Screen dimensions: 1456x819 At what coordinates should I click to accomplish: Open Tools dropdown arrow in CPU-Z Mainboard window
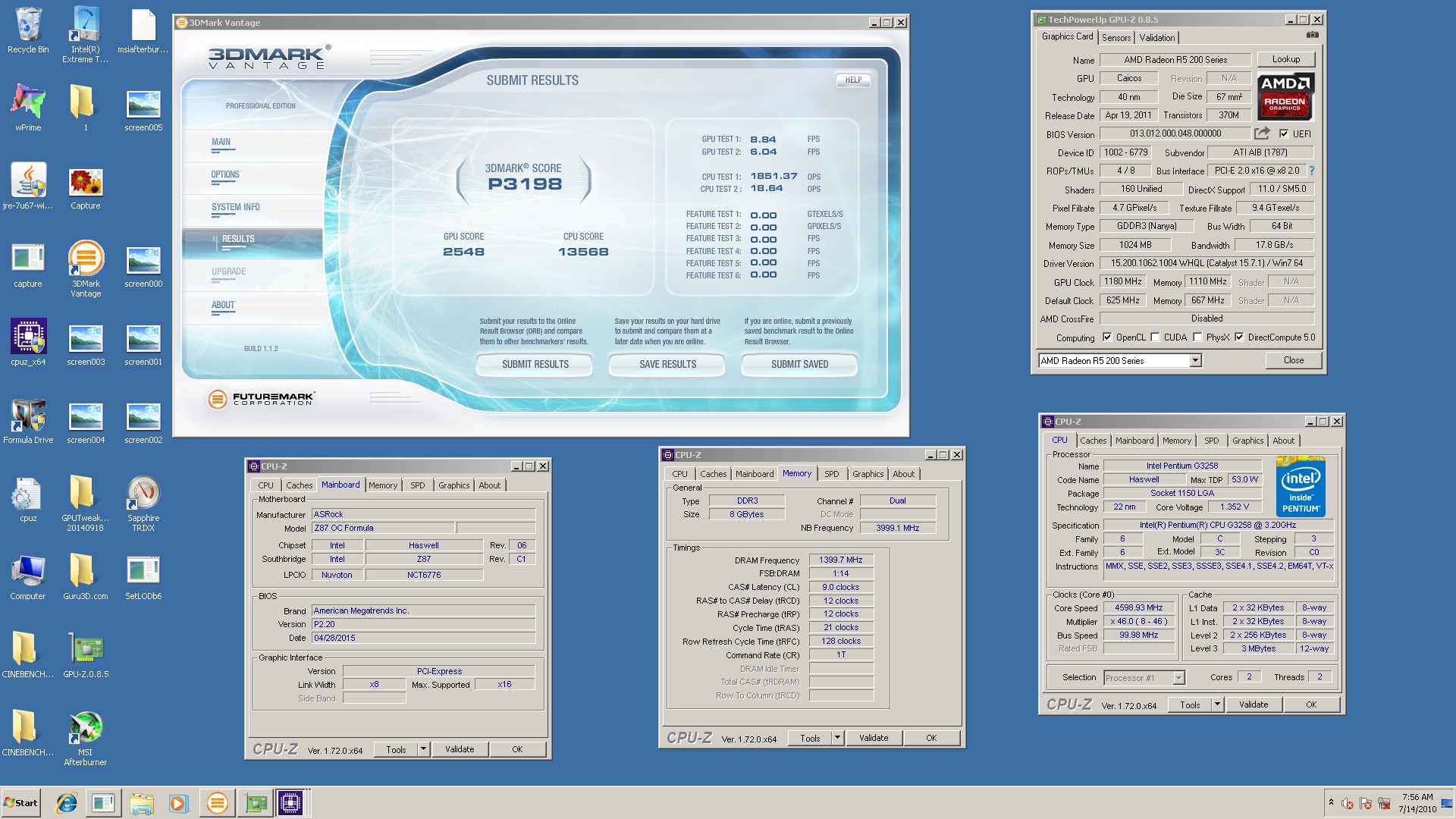[x=423, y=749]
